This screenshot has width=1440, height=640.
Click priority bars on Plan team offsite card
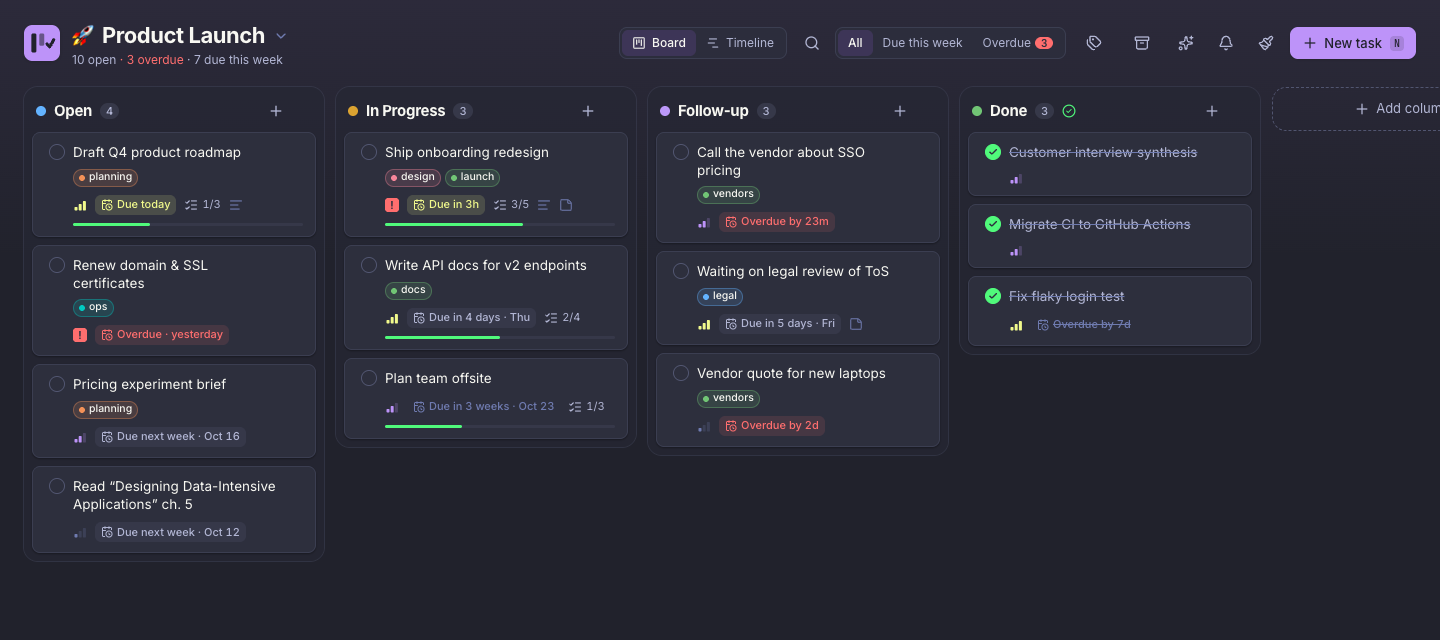(392, 407)
